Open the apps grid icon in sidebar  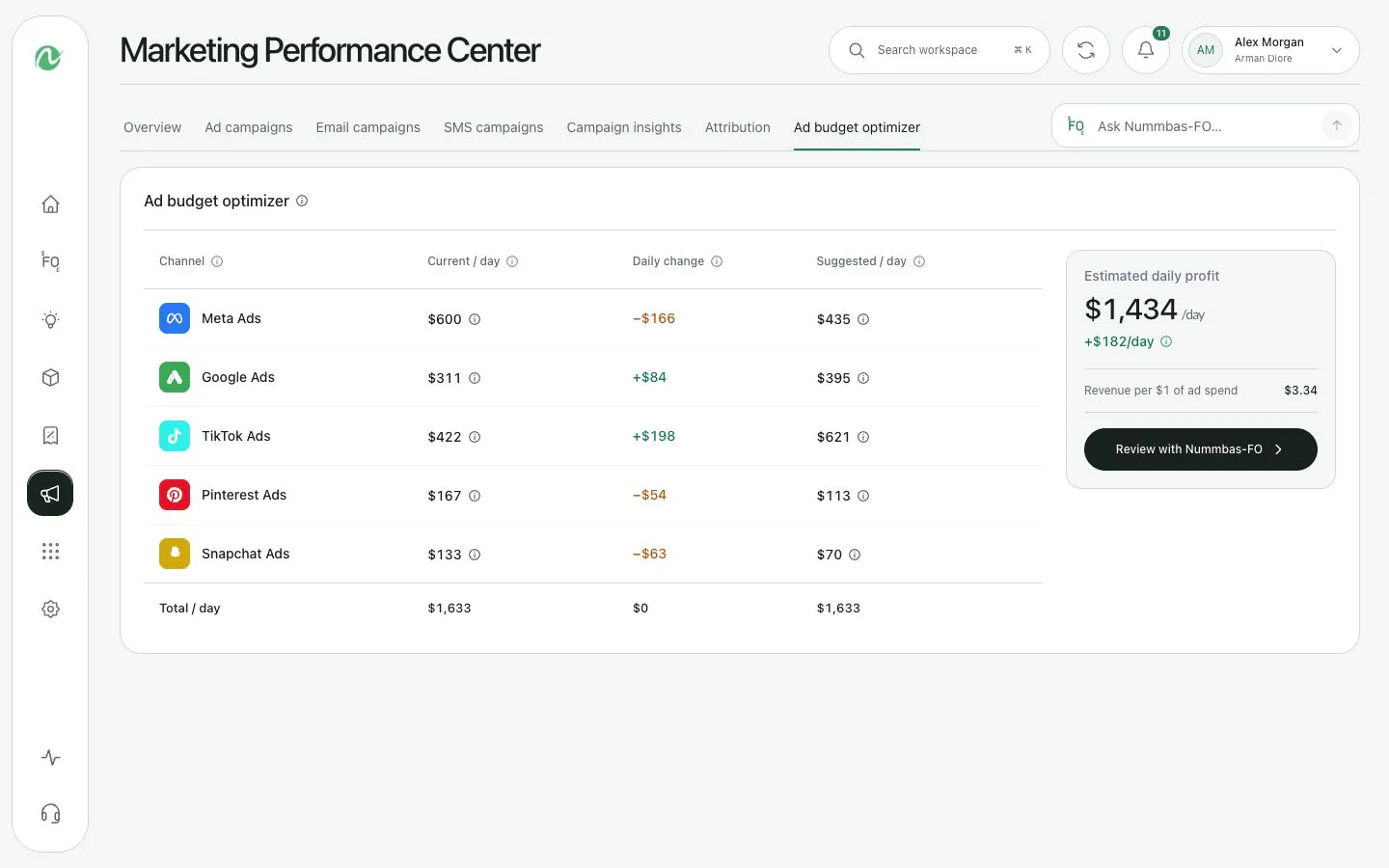coord(50,552)
